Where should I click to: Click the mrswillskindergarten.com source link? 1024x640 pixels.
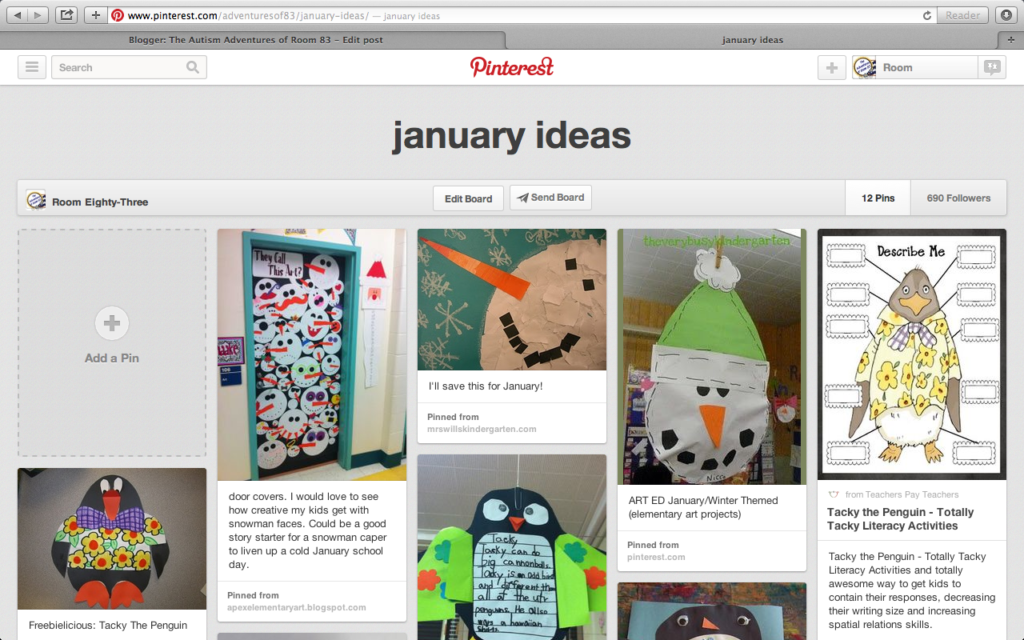pos(481,429)
